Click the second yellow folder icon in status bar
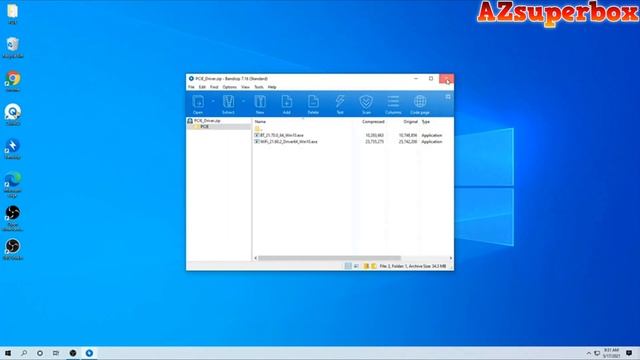Viewport: 640px width, 360px height. point(373,266)
